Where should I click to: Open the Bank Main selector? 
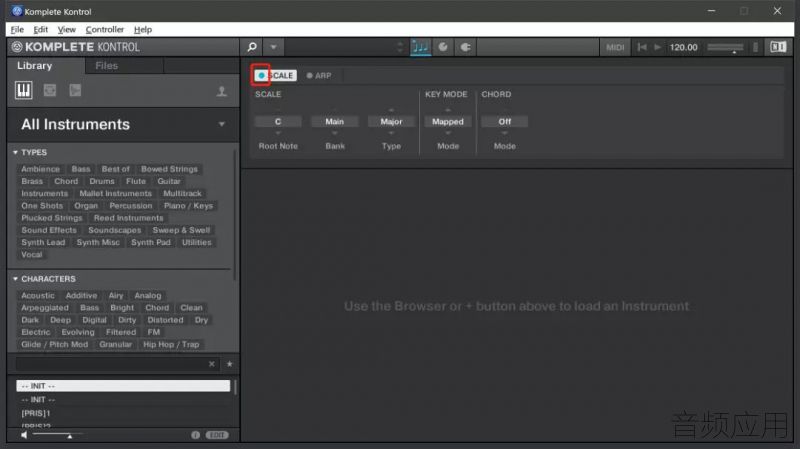tap(335, 121)
